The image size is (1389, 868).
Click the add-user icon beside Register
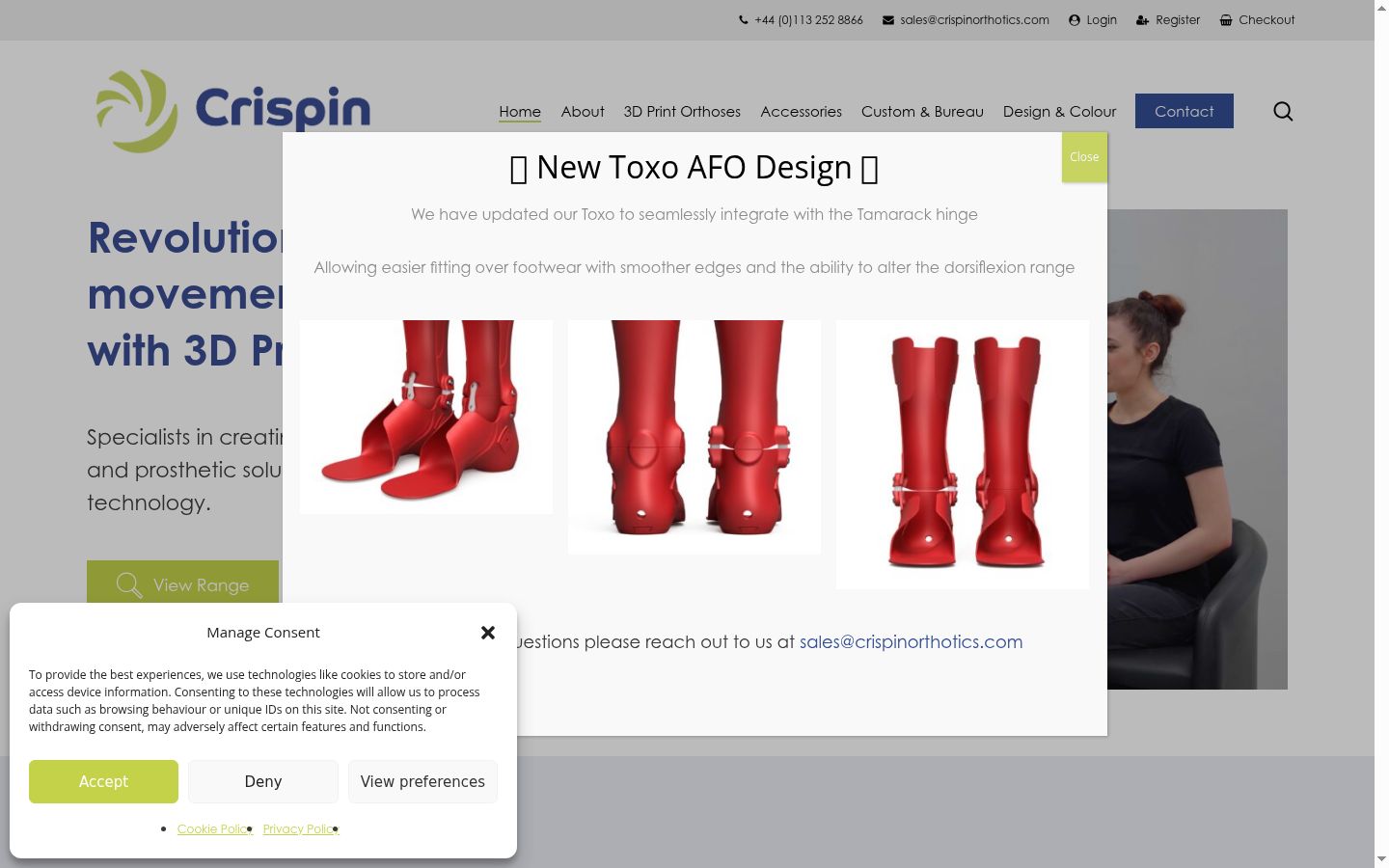tap(1142, 20)
